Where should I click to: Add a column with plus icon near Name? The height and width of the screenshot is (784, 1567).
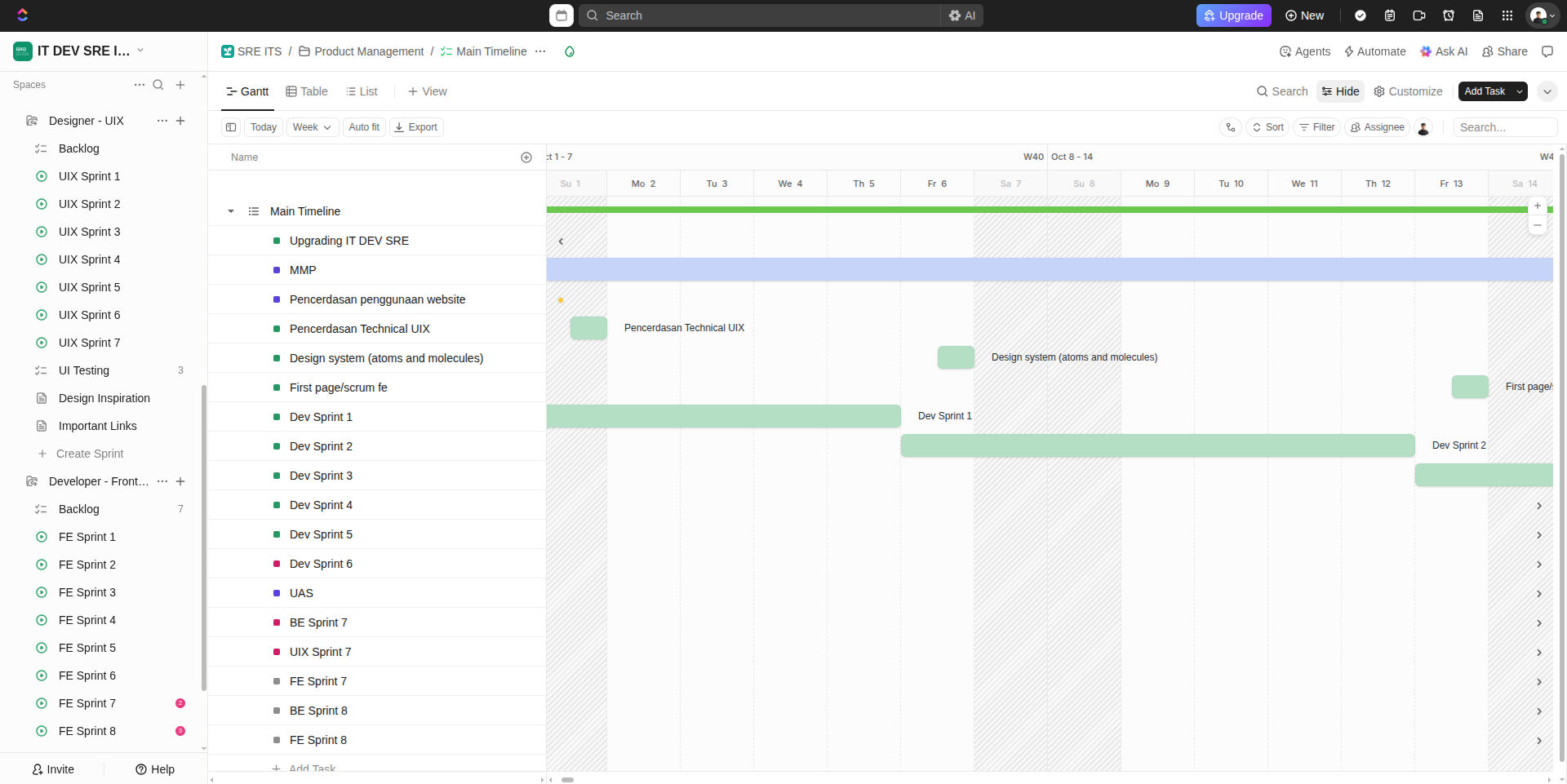526,157
